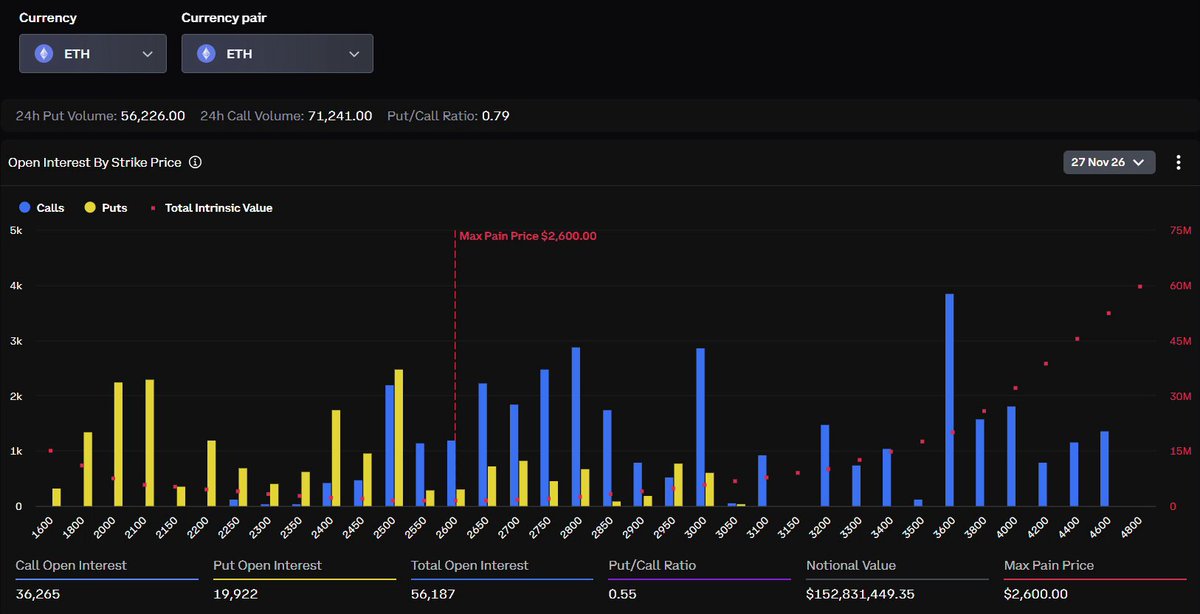
Task: Click the blue Calls bar at strike 3000
Action: click(701, 427)
